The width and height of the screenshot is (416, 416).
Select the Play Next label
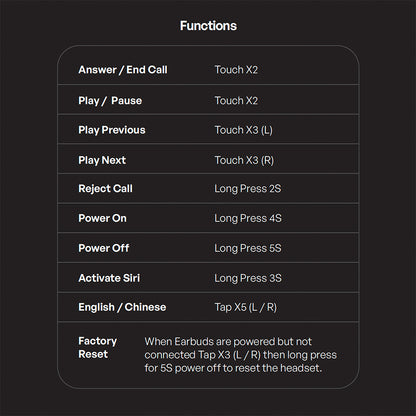102,160
